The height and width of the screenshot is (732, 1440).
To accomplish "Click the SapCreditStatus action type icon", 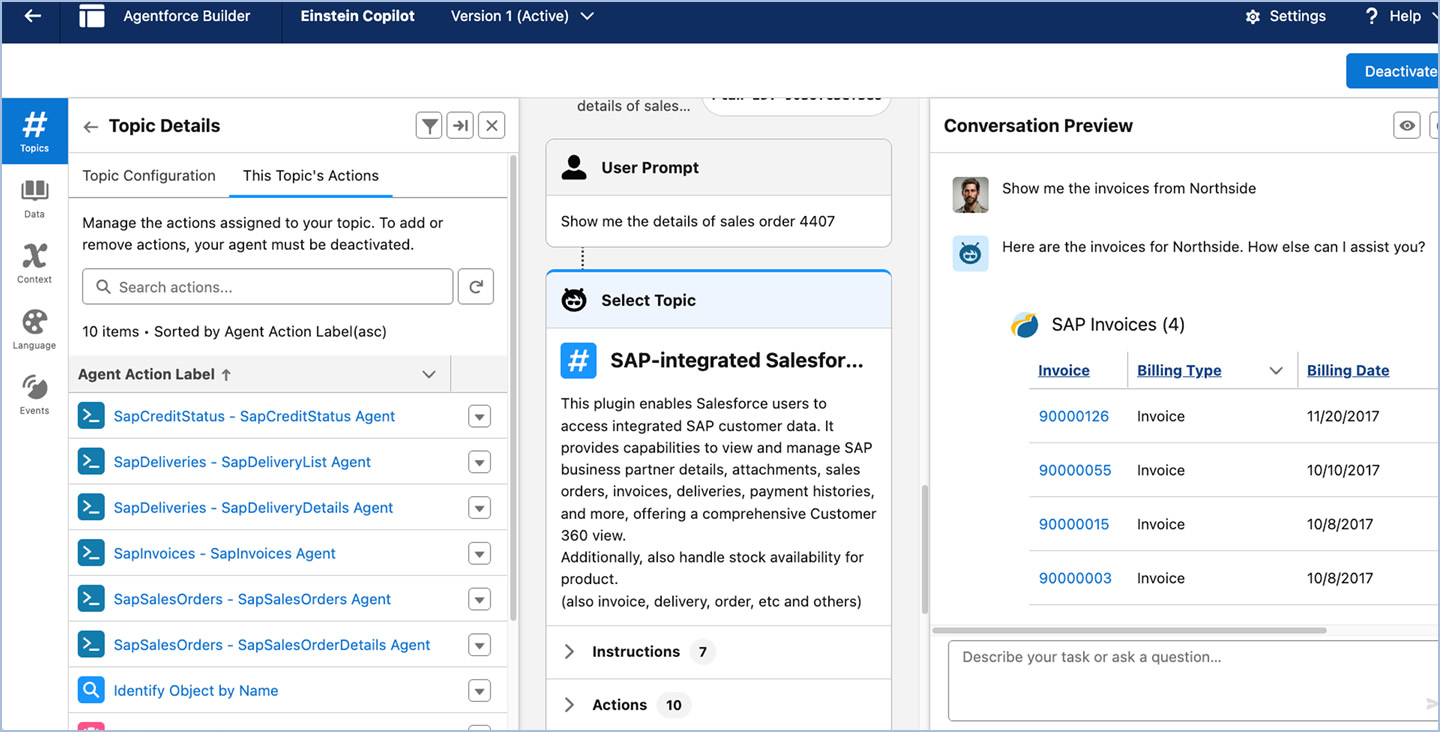I will tap(91, 416).
